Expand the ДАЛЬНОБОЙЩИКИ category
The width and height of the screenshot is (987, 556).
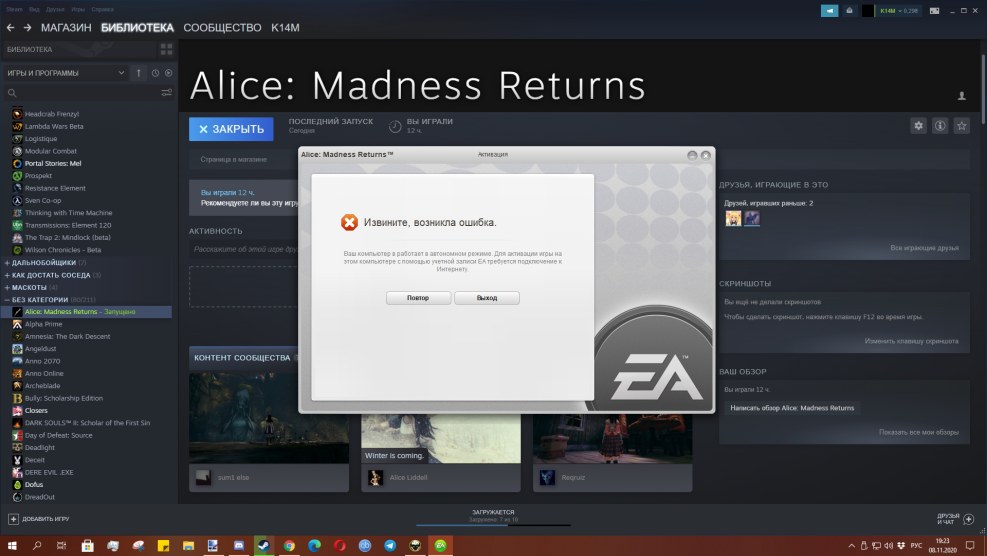coord(45,262)
